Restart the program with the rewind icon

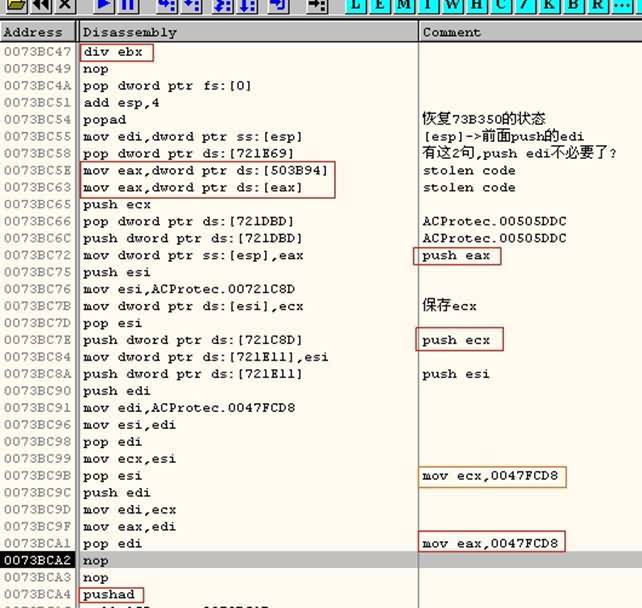pyautogui.click(x=42, y=5)
